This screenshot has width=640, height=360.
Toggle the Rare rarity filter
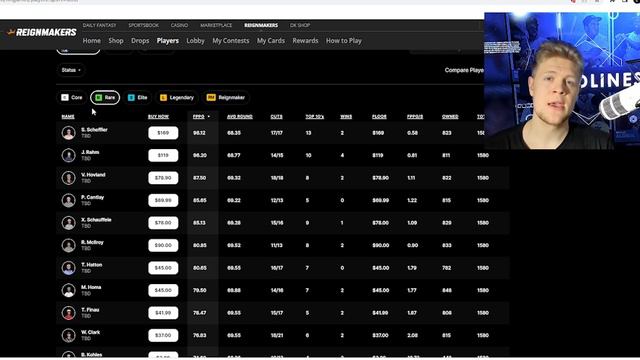[x=105, y=98]
